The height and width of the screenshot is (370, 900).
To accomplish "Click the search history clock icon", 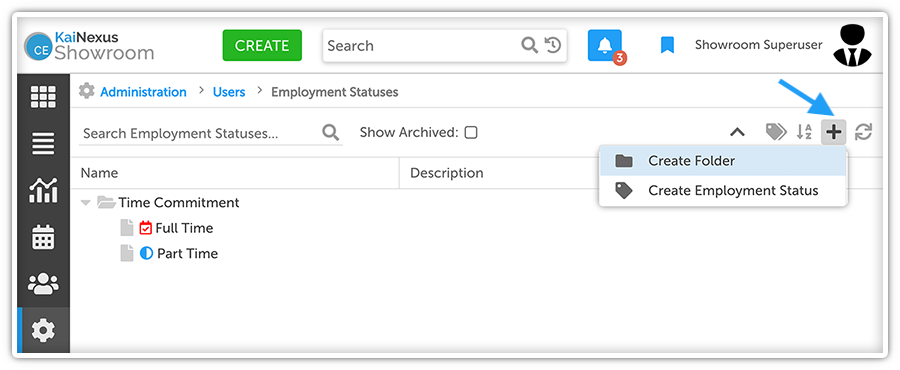I will coord(552,45).
